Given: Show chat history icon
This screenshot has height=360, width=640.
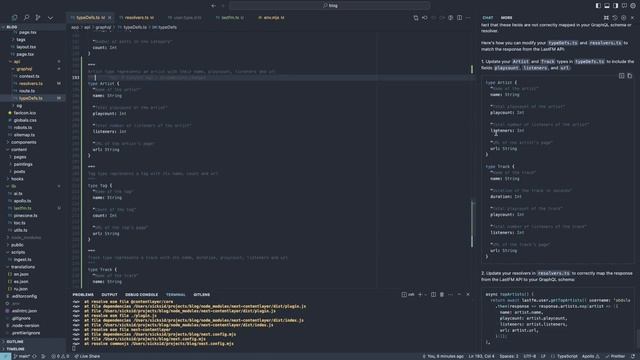Looking at the screenshot, I should coord(615,18).
